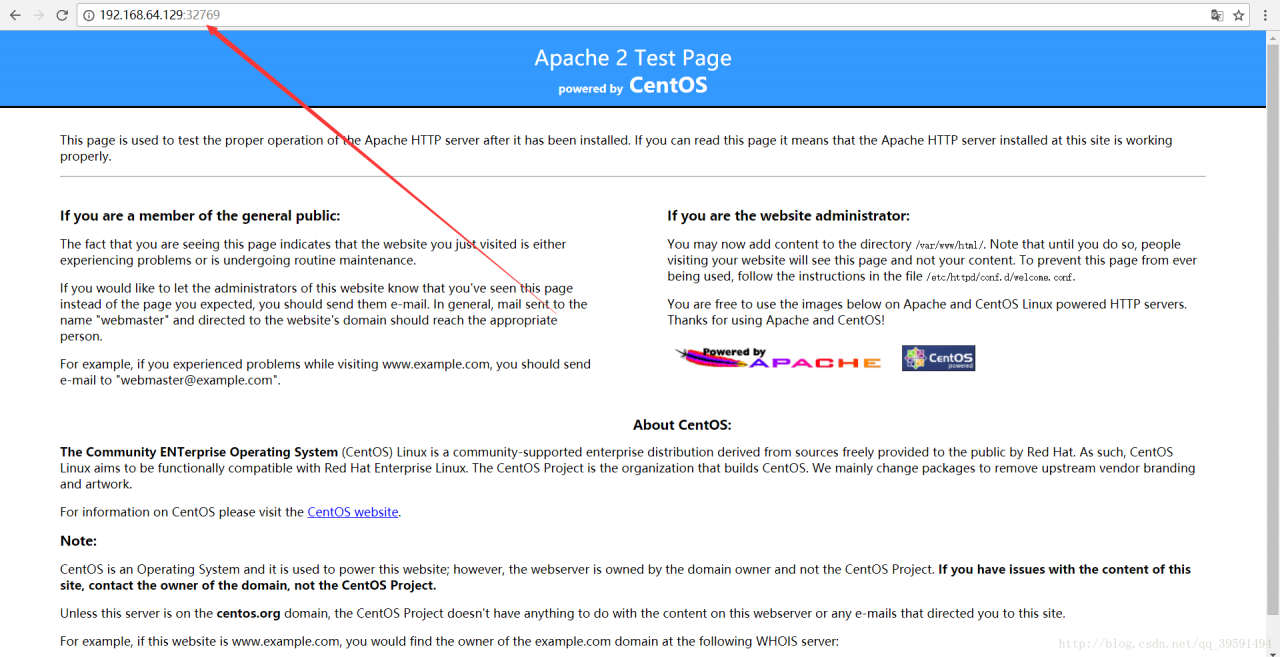
Task: Reload the current page
Action: [62, 15]
